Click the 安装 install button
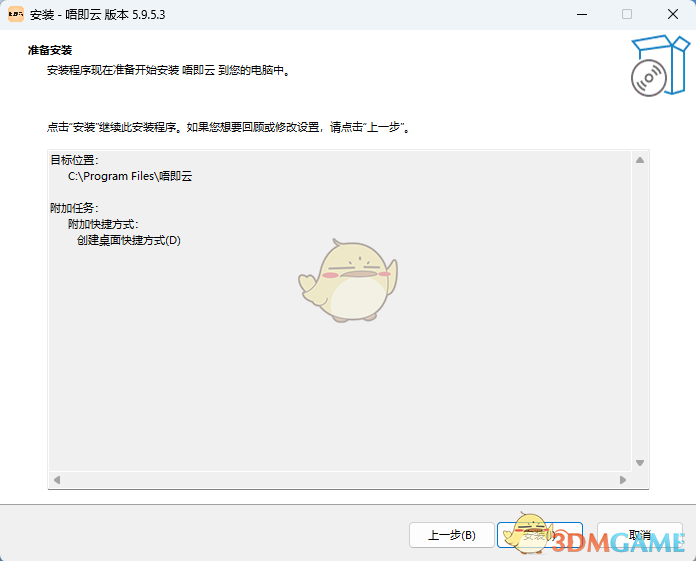 click(540, 535)
